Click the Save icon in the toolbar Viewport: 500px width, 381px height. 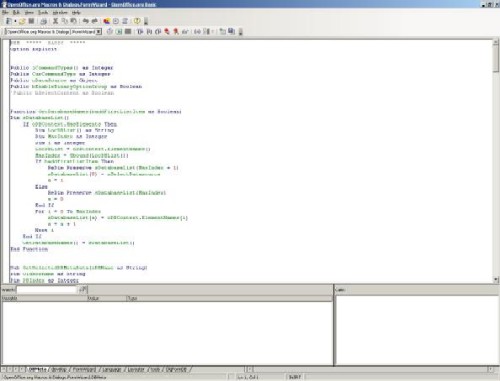pos(31,21)
